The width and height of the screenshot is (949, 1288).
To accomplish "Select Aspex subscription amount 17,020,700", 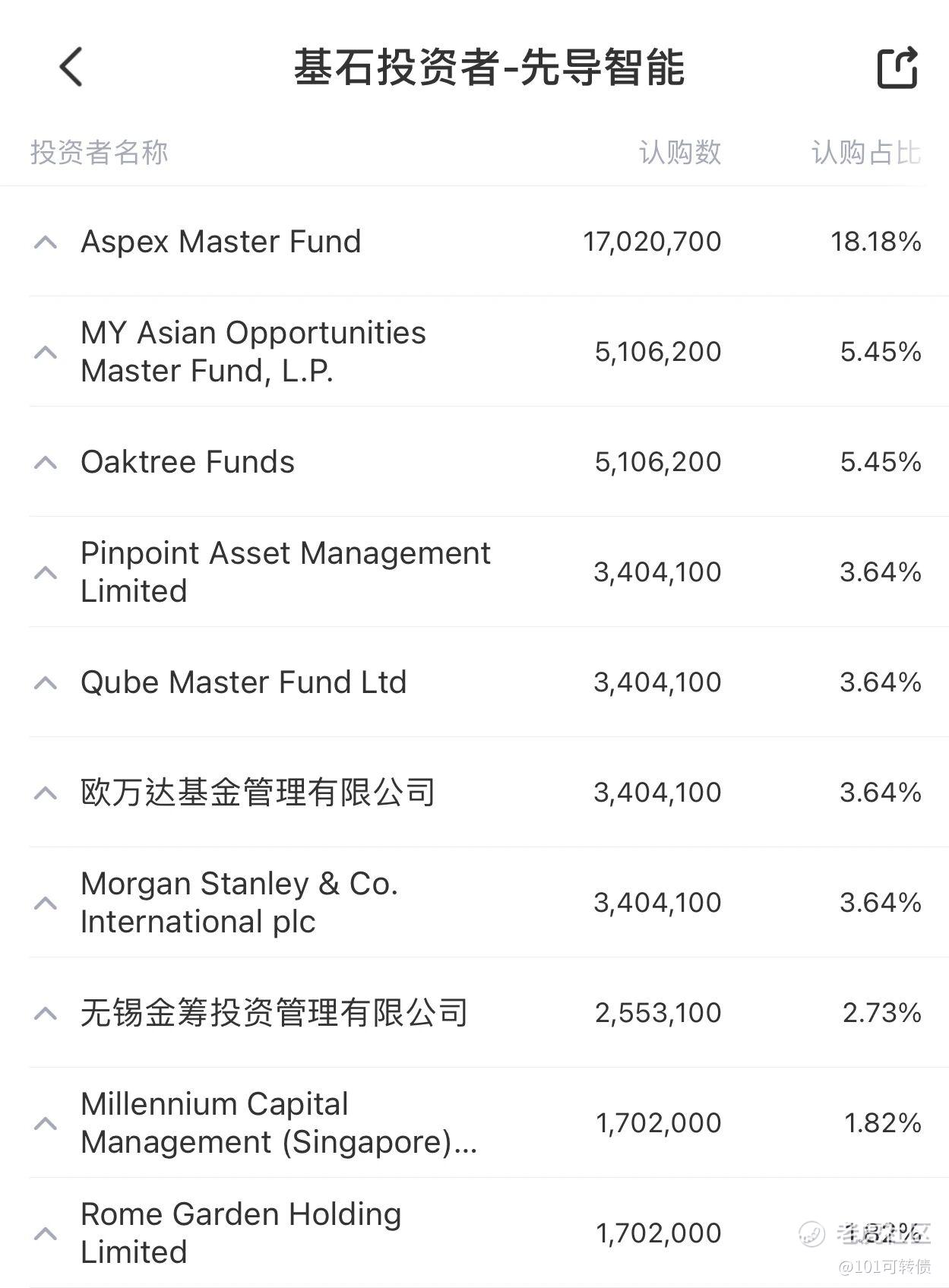I will (652, 242).
